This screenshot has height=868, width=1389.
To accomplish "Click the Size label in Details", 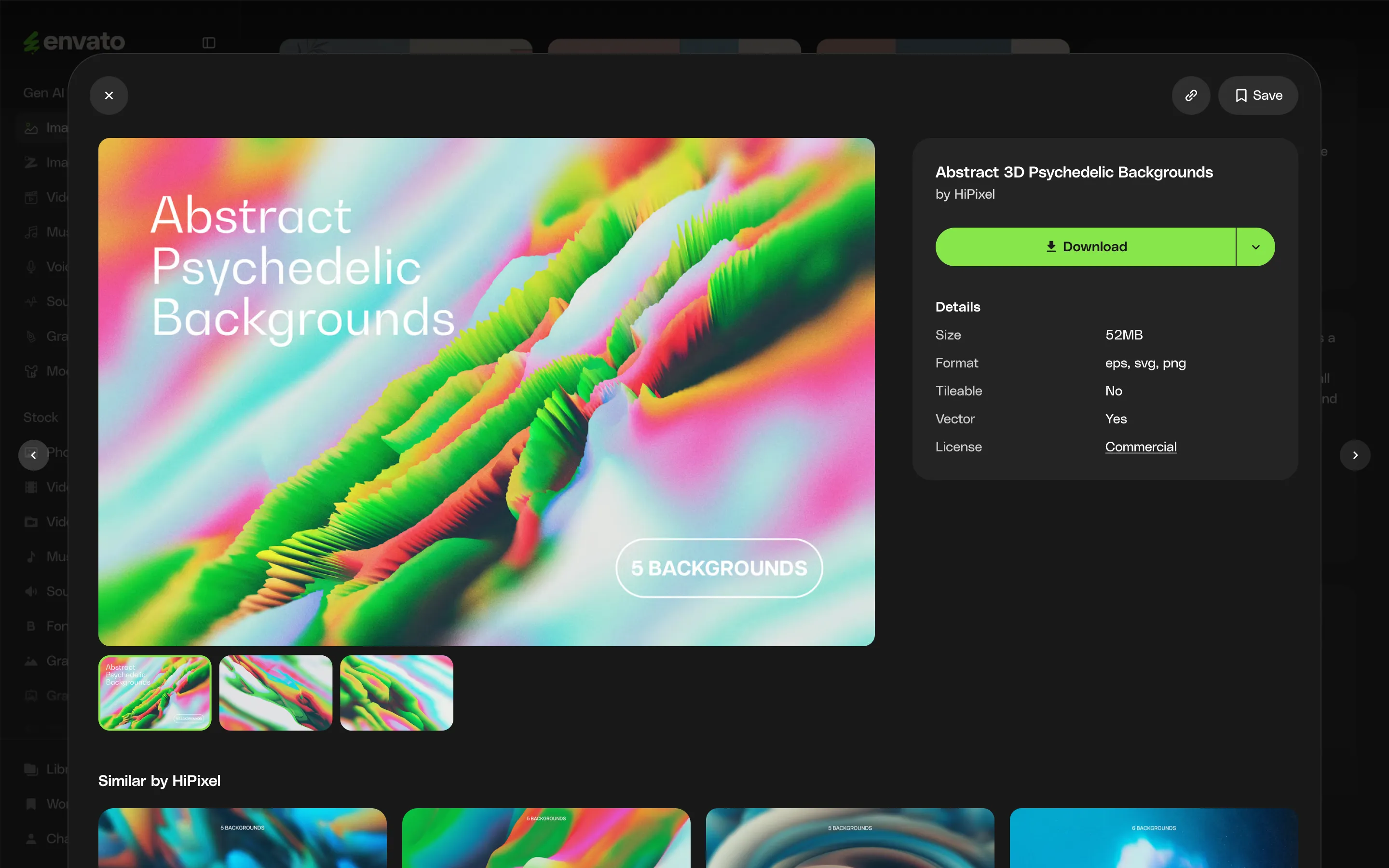I will tap(948, 335).
